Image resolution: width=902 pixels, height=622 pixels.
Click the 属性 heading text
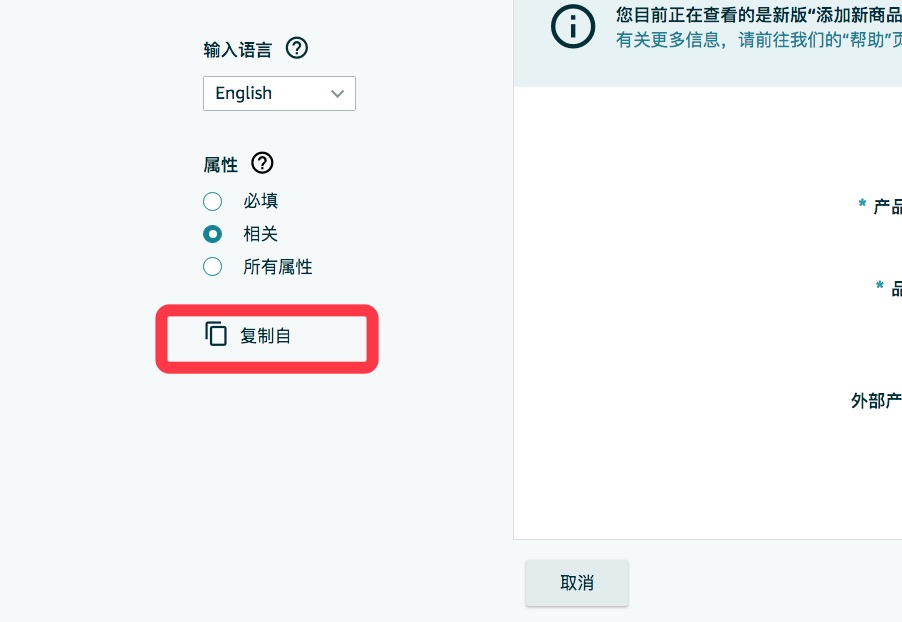coord(220,165)
